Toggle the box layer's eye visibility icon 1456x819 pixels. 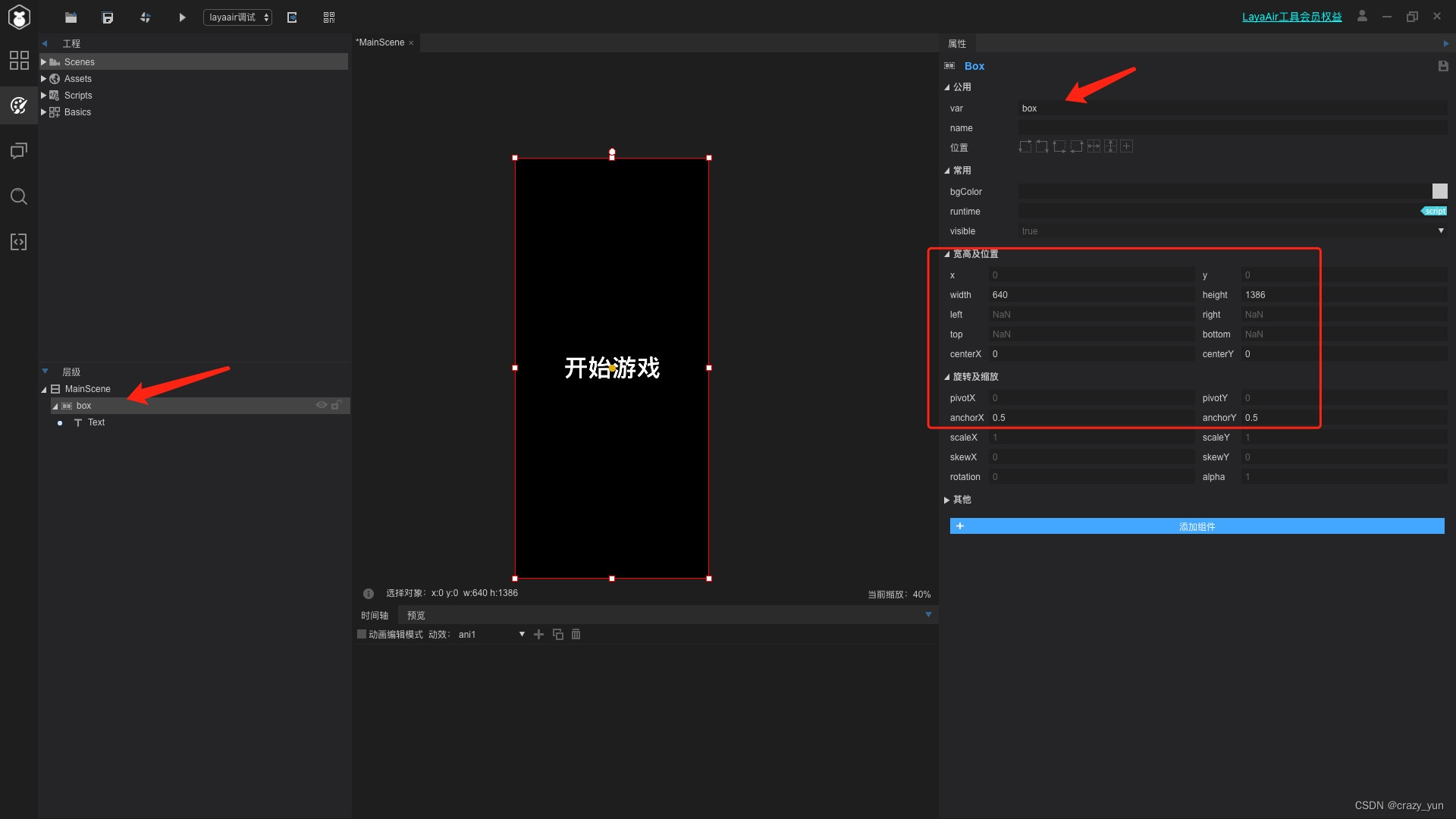pyautogui.click(x=321, y=405)
